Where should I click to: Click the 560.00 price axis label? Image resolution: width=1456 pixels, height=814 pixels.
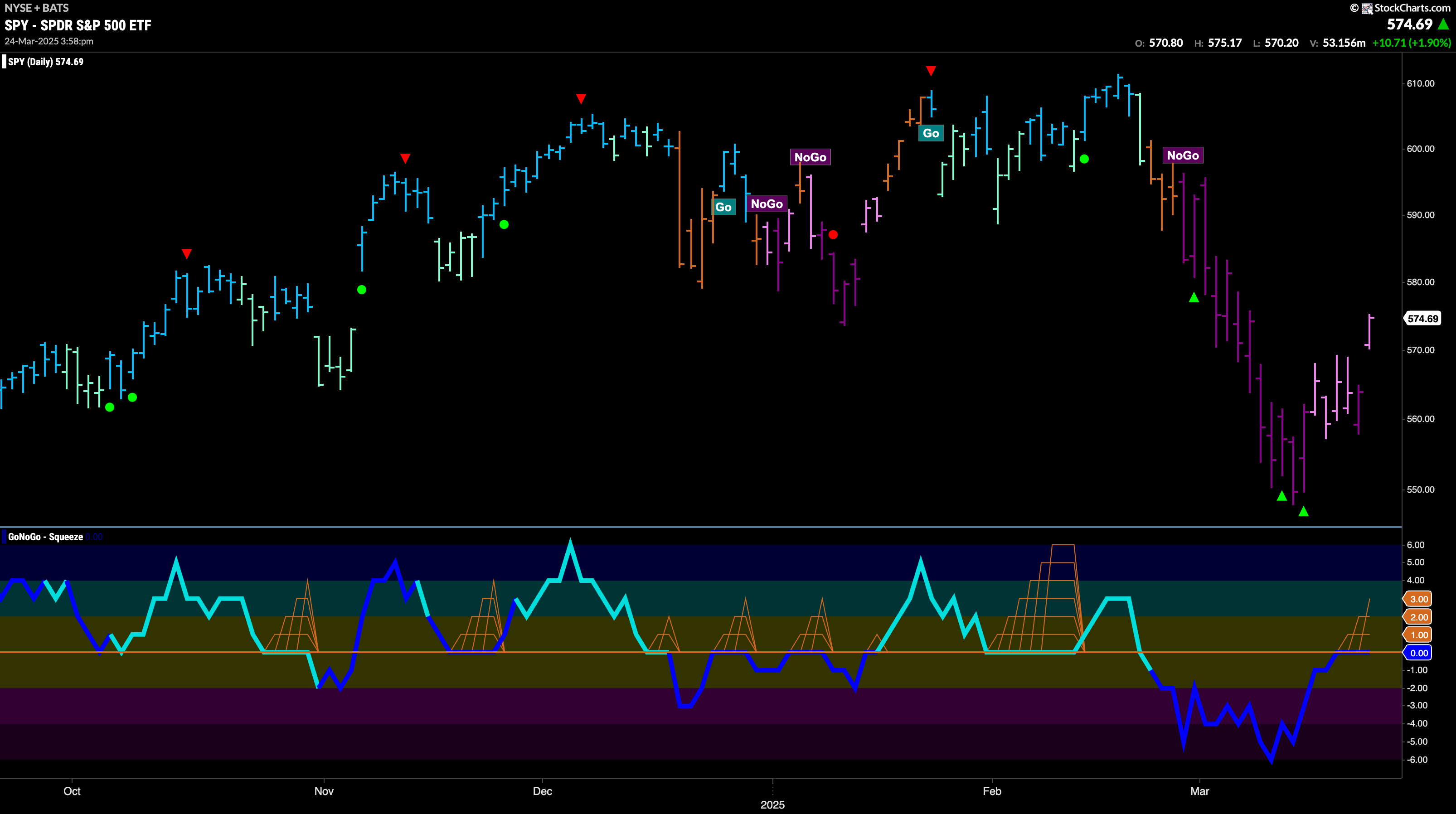point(1420,419)
